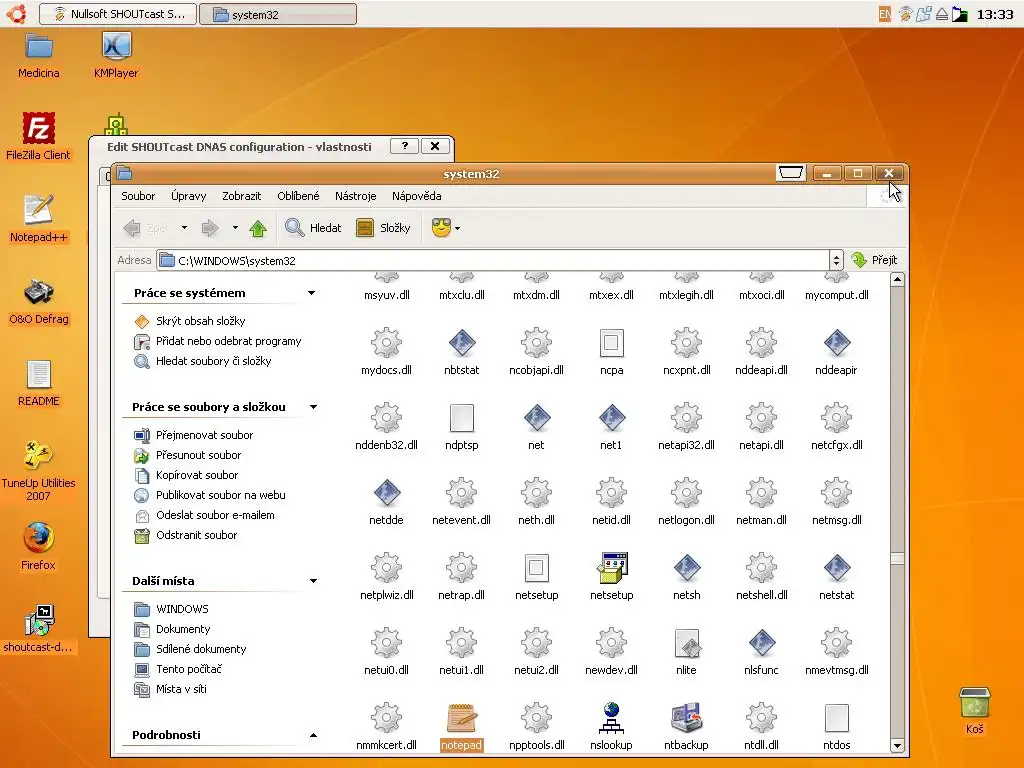Click Skrýt obsah složky link

(200, 321)
